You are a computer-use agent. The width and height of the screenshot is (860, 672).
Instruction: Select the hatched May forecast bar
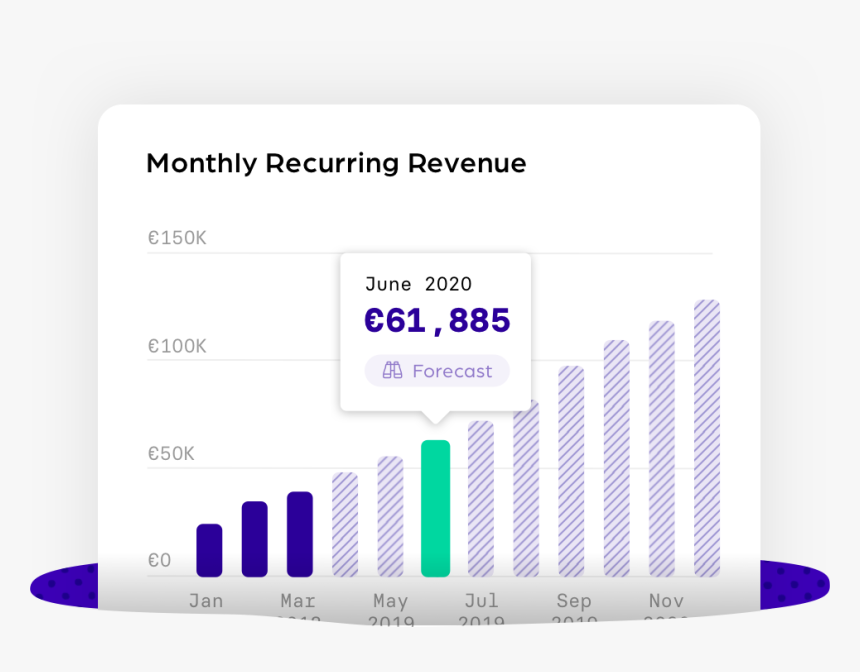tap(391, 516)
